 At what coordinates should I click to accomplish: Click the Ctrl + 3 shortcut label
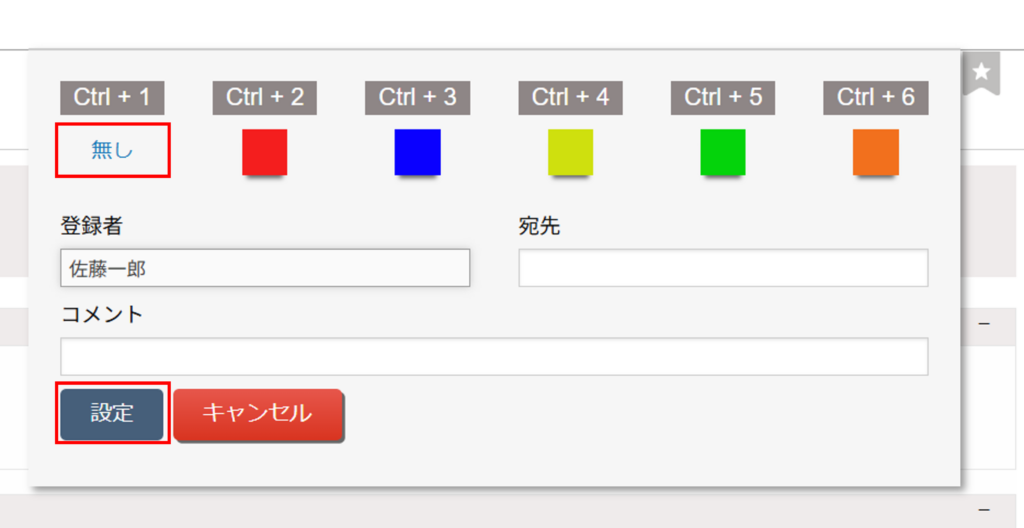click(418, 97)
